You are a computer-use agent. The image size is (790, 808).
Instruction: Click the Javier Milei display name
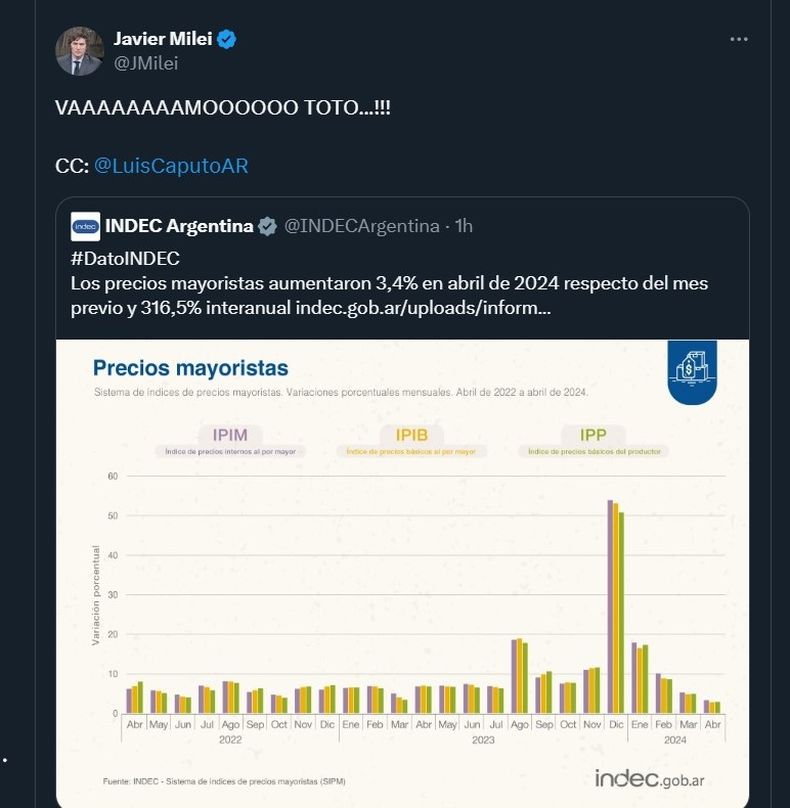(x=163, y=39)
